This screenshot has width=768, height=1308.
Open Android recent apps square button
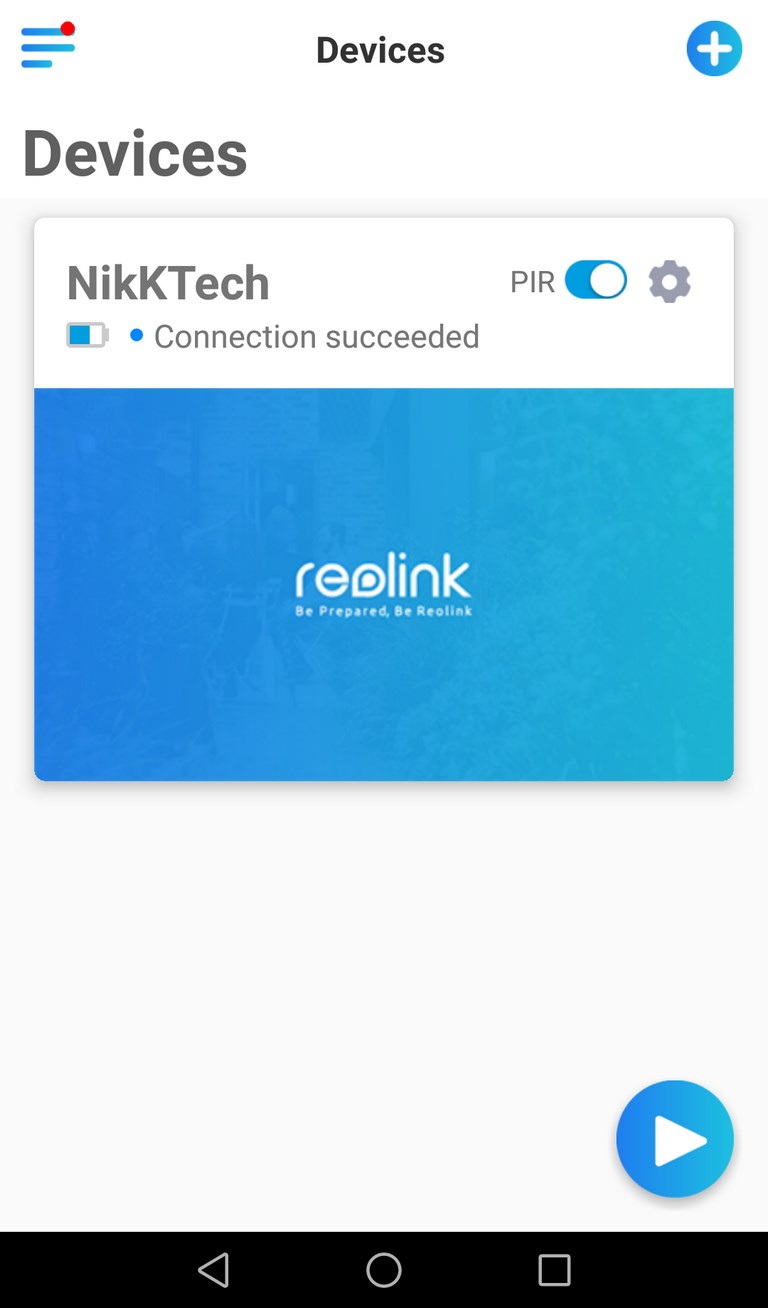point(554,1270)
